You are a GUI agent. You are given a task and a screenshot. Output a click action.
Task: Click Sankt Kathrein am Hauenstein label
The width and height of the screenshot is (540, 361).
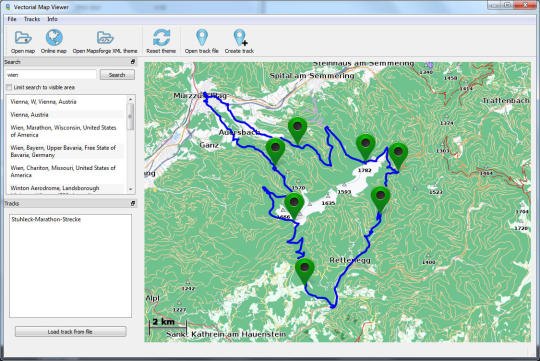click(x=226, y=334)
